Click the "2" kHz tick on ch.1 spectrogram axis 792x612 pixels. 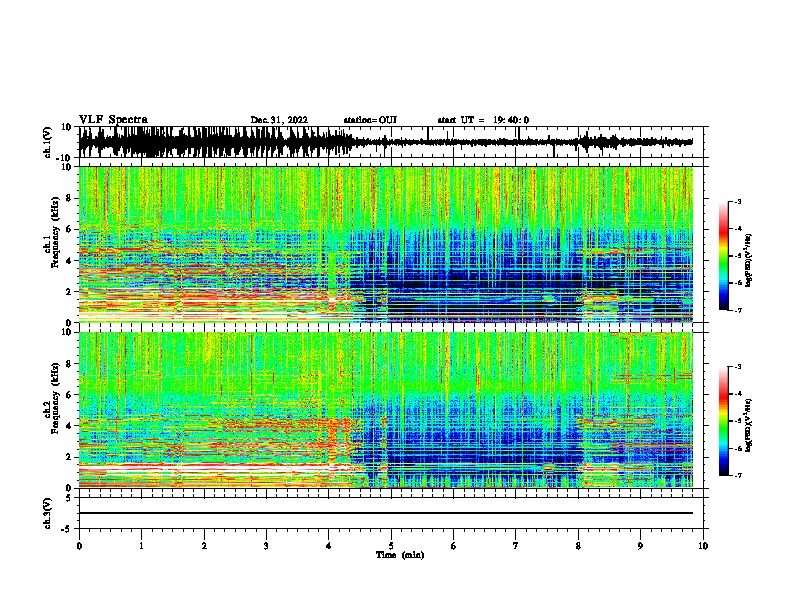click(x=70, y=291)
